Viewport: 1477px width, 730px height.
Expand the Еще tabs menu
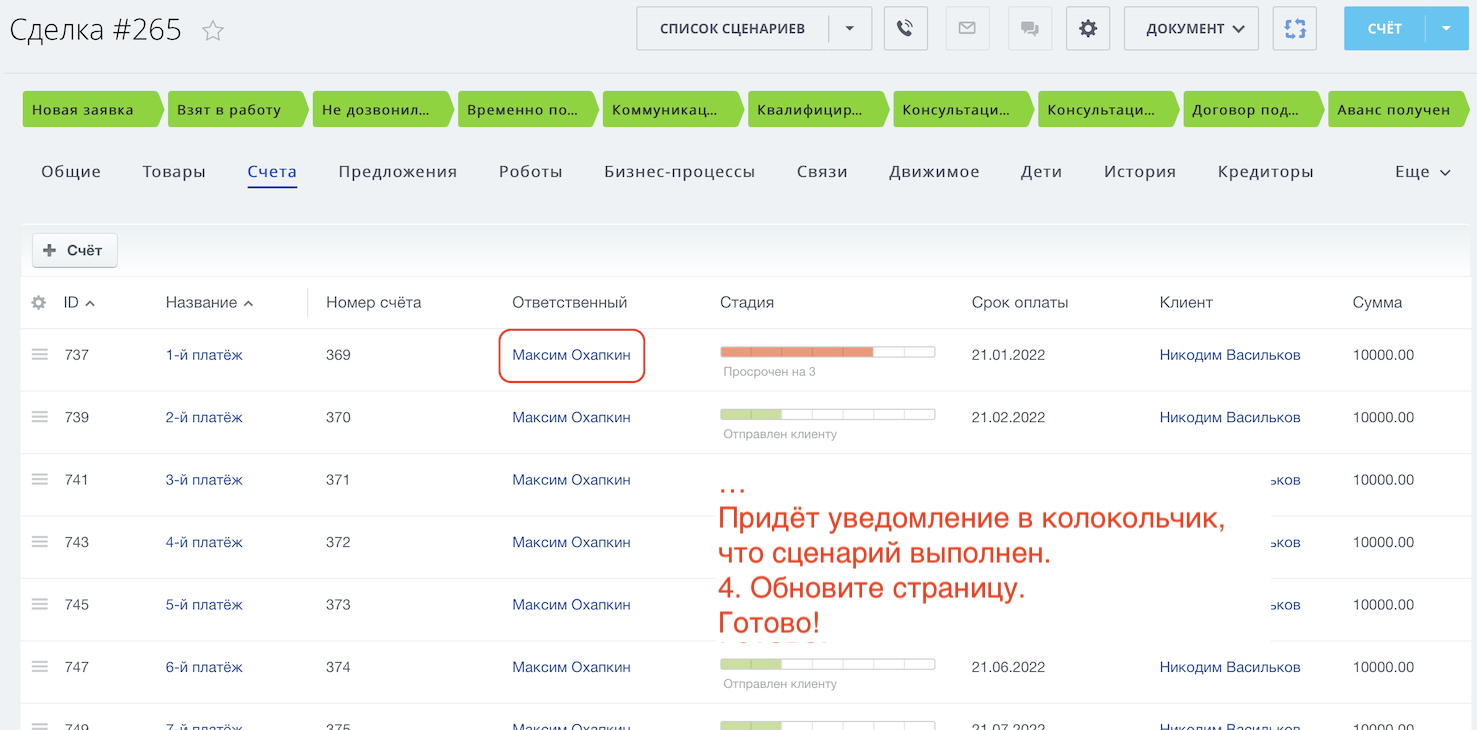(1422, 172)
